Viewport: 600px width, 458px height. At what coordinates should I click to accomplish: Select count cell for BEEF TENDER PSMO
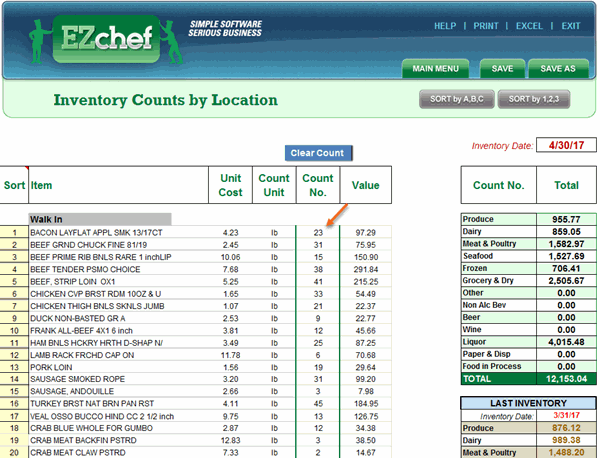pos(318,269)
